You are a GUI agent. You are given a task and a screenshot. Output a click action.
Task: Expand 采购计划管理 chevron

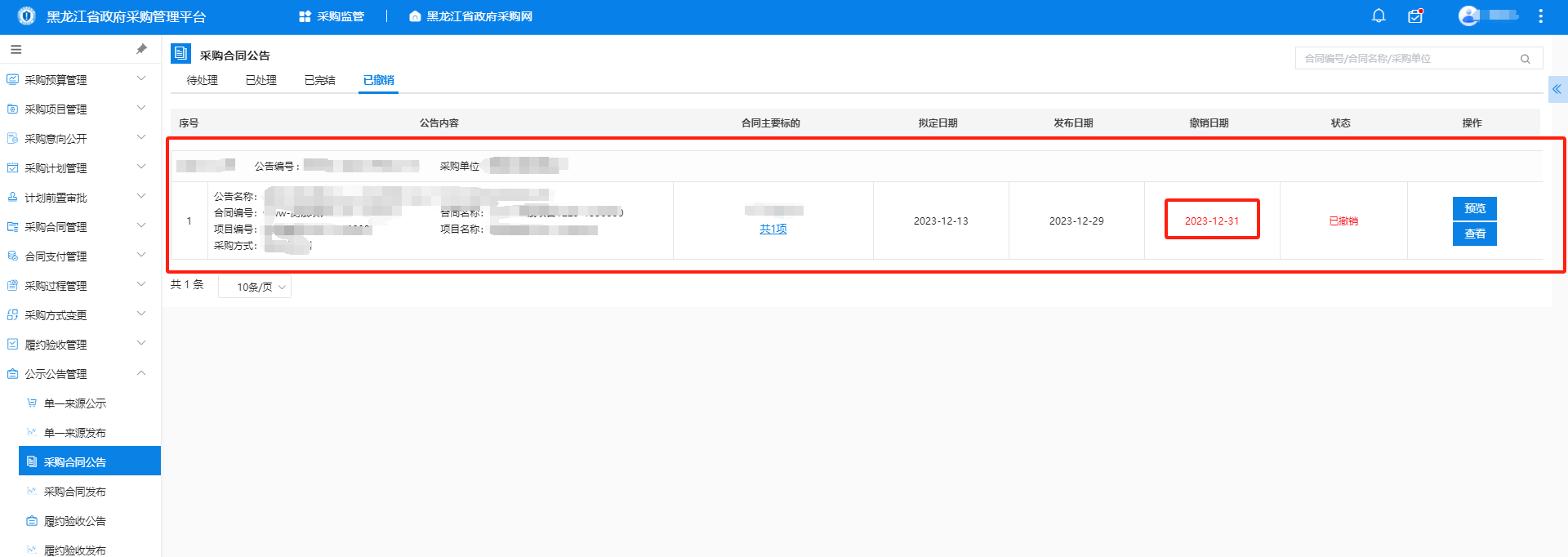point(141,167)
